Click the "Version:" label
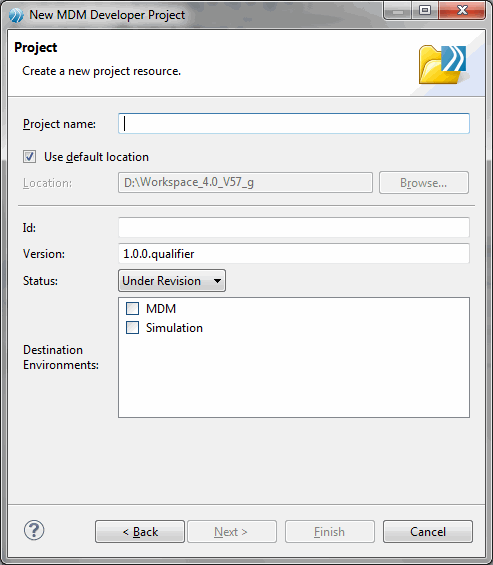 pyautogui.click(x=44, y=254)
